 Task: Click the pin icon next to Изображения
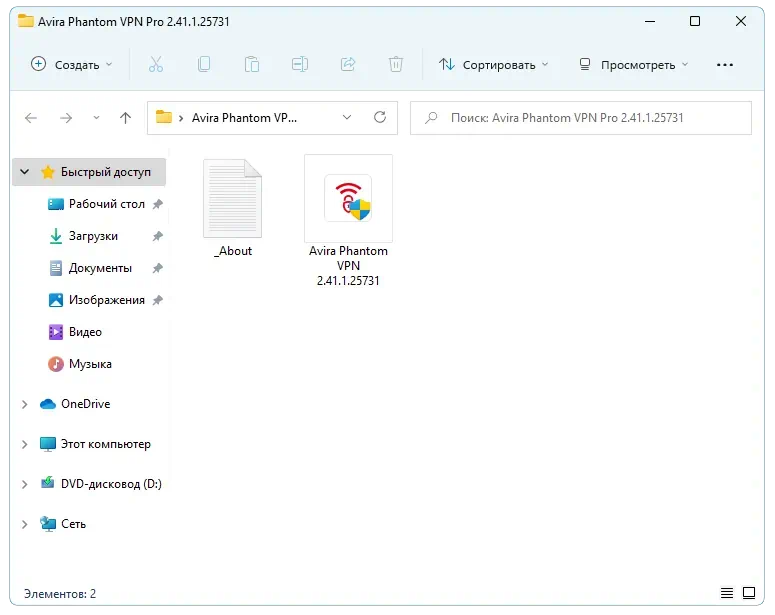158,300
